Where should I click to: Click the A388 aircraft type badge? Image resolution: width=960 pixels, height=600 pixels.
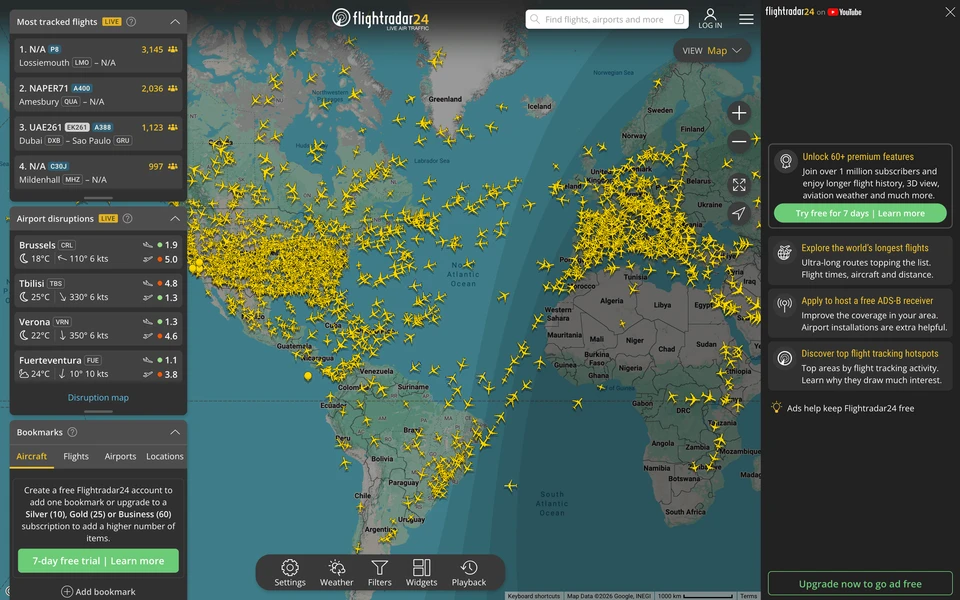(102, 127)
